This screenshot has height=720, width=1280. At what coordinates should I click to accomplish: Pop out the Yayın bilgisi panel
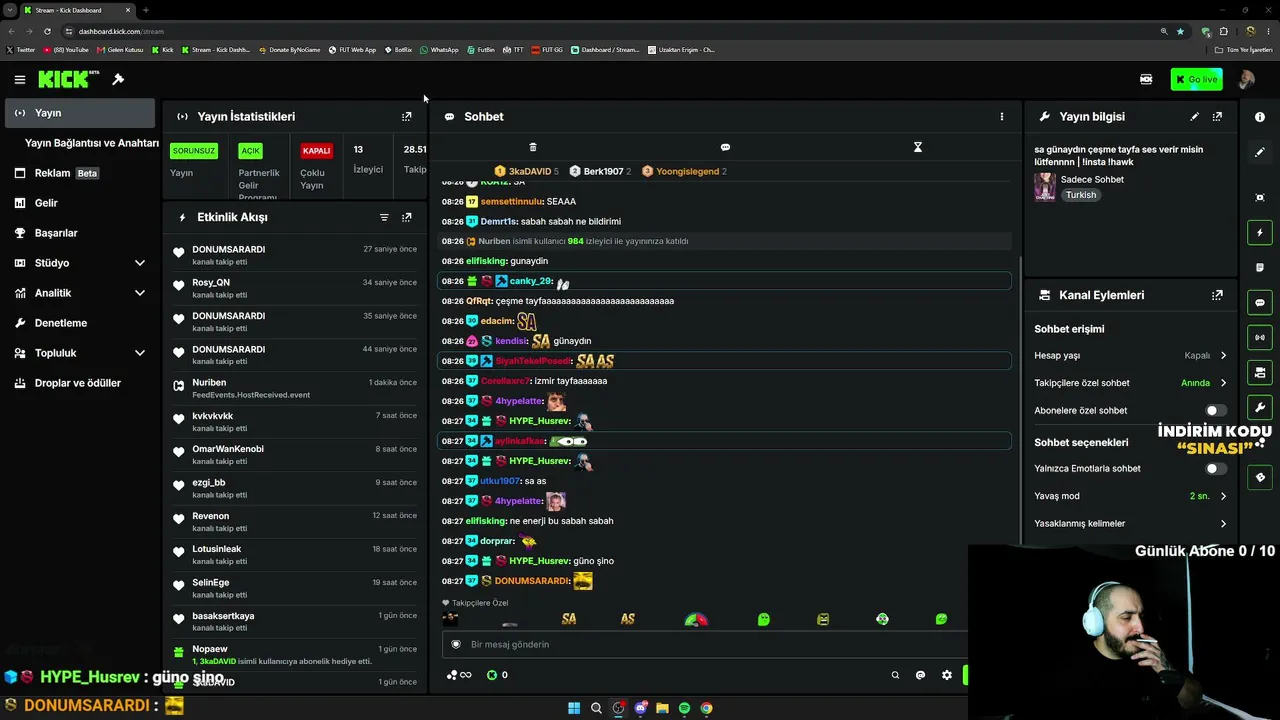coord(1217,117)
